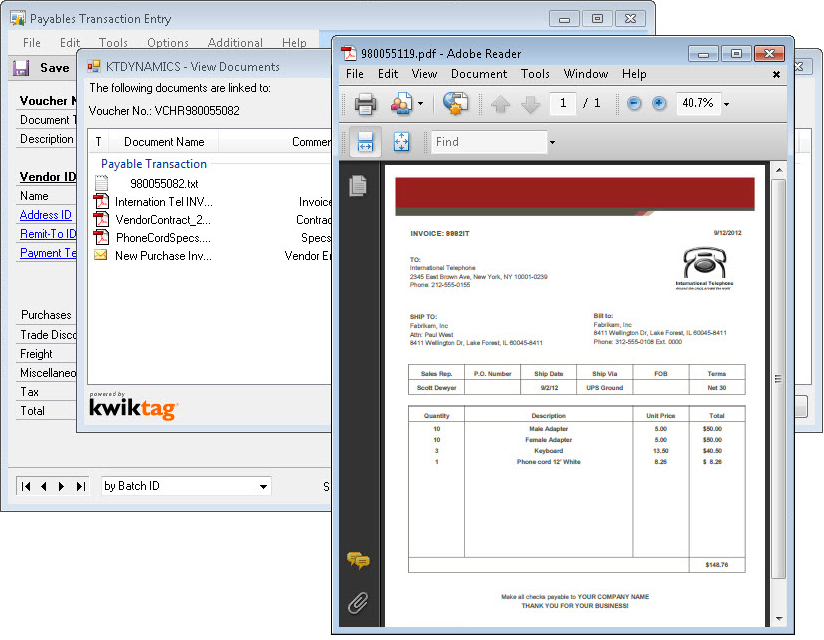
Task: Click the T column header
Action: tap(98, 142)
